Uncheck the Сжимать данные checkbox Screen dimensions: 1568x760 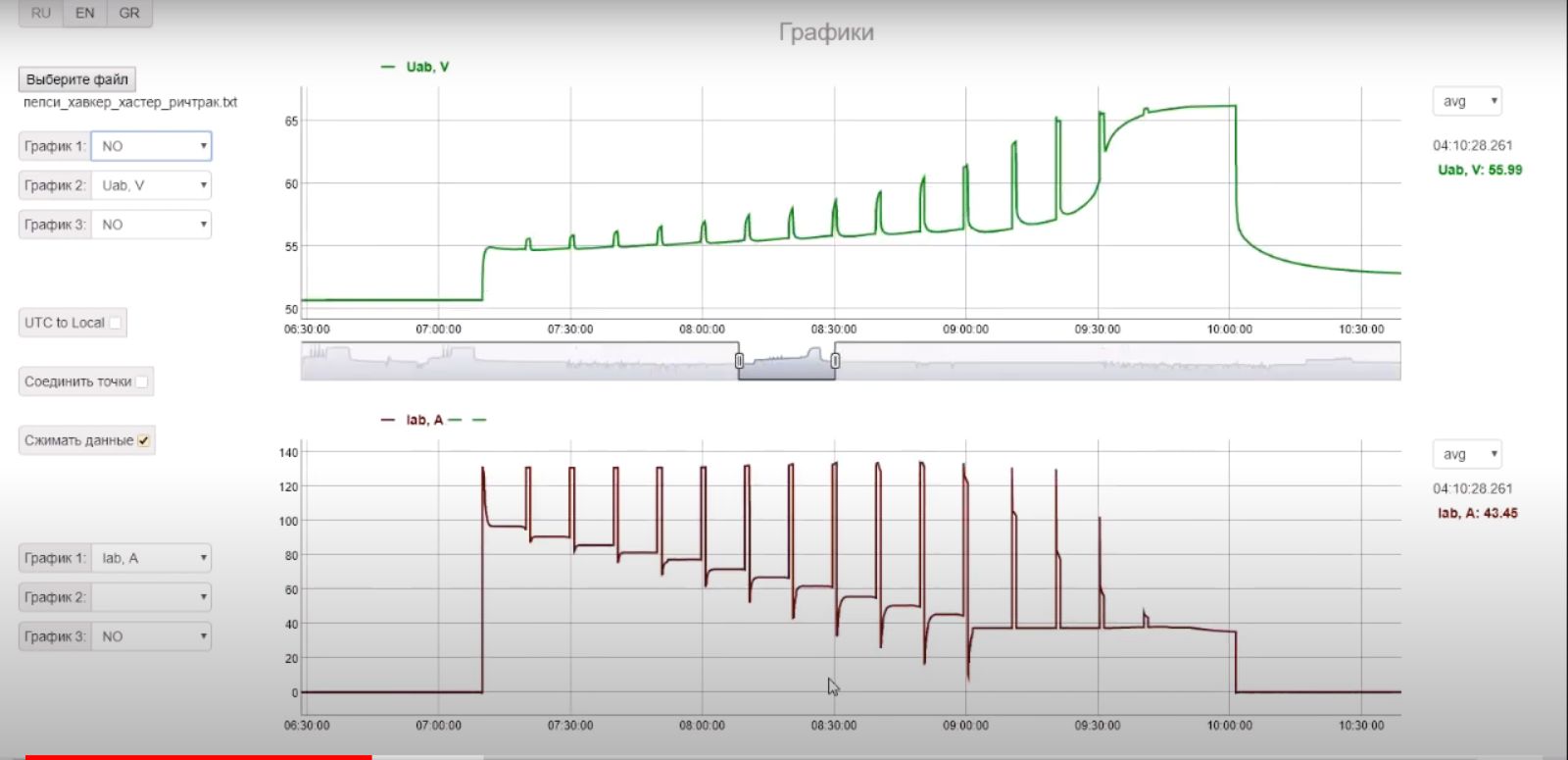coord(143,440)
